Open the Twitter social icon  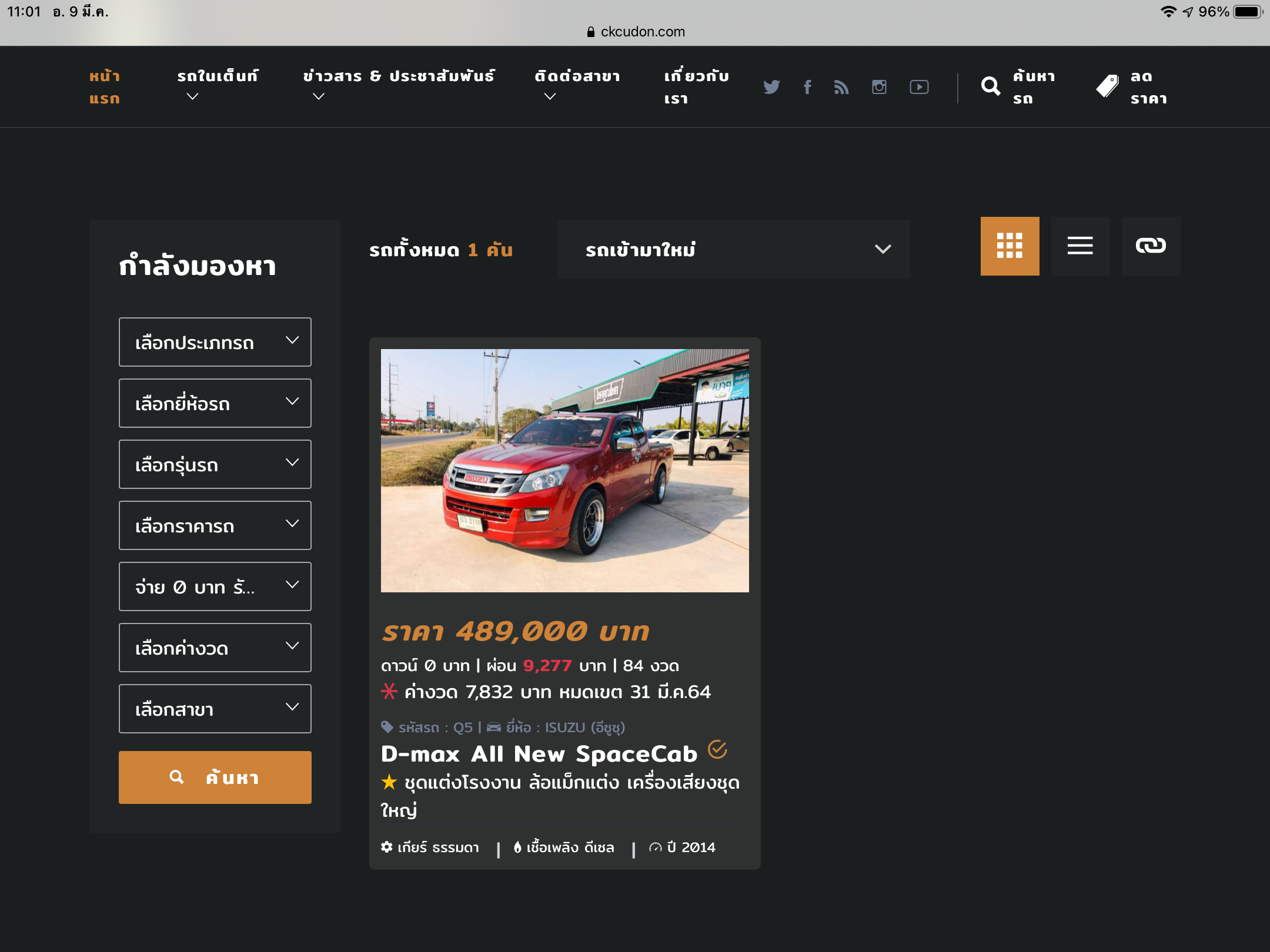[x=771, y=87]
